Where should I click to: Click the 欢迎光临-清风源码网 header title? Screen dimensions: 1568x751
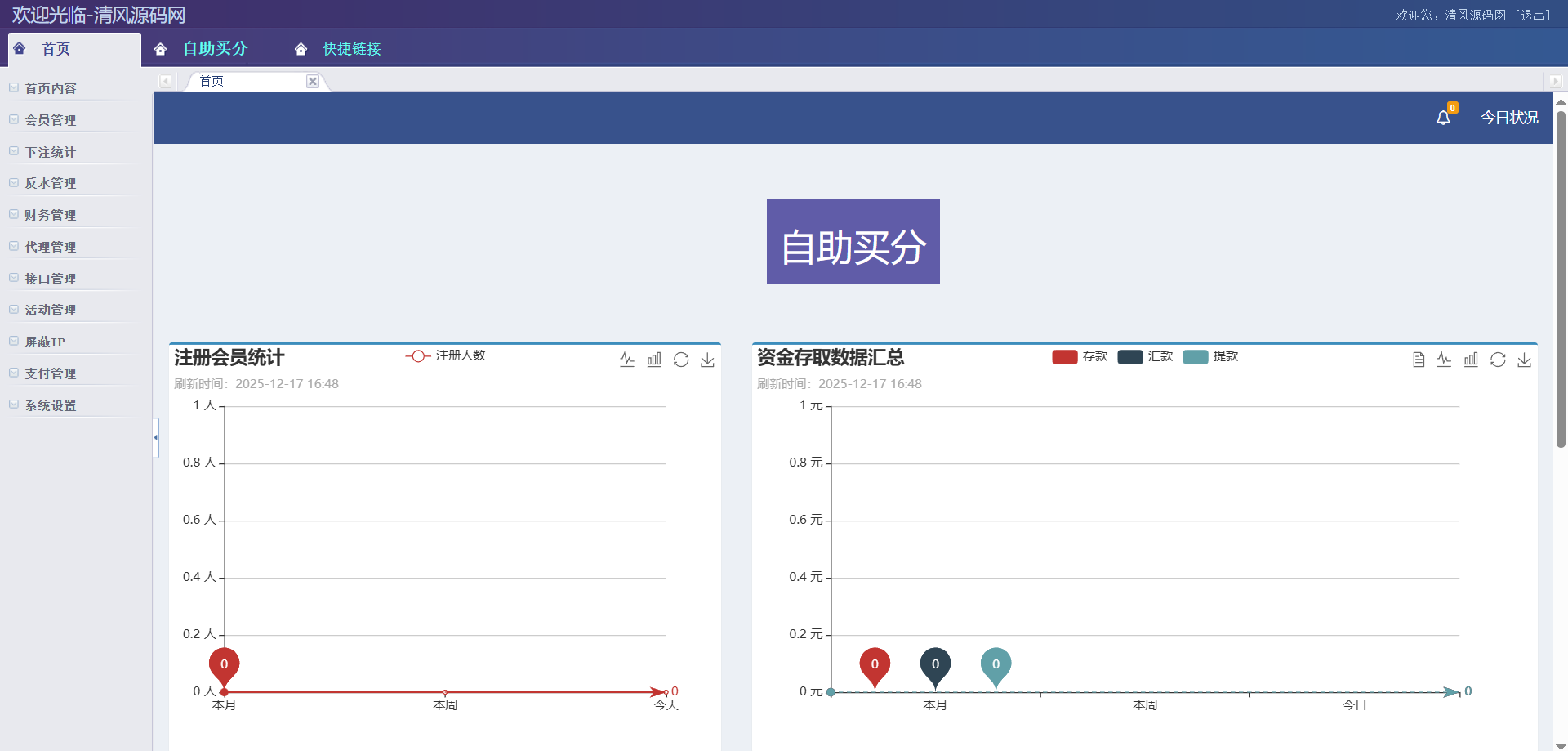[99, 15]
